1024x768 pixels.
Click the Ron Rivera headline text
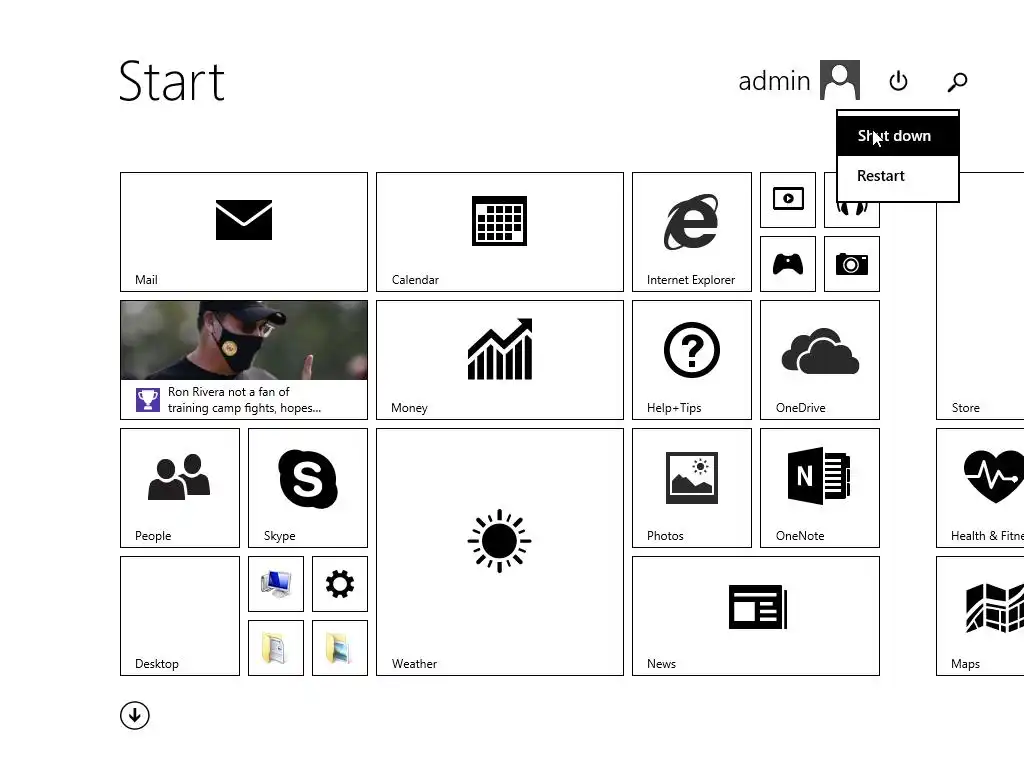point(244,400)
